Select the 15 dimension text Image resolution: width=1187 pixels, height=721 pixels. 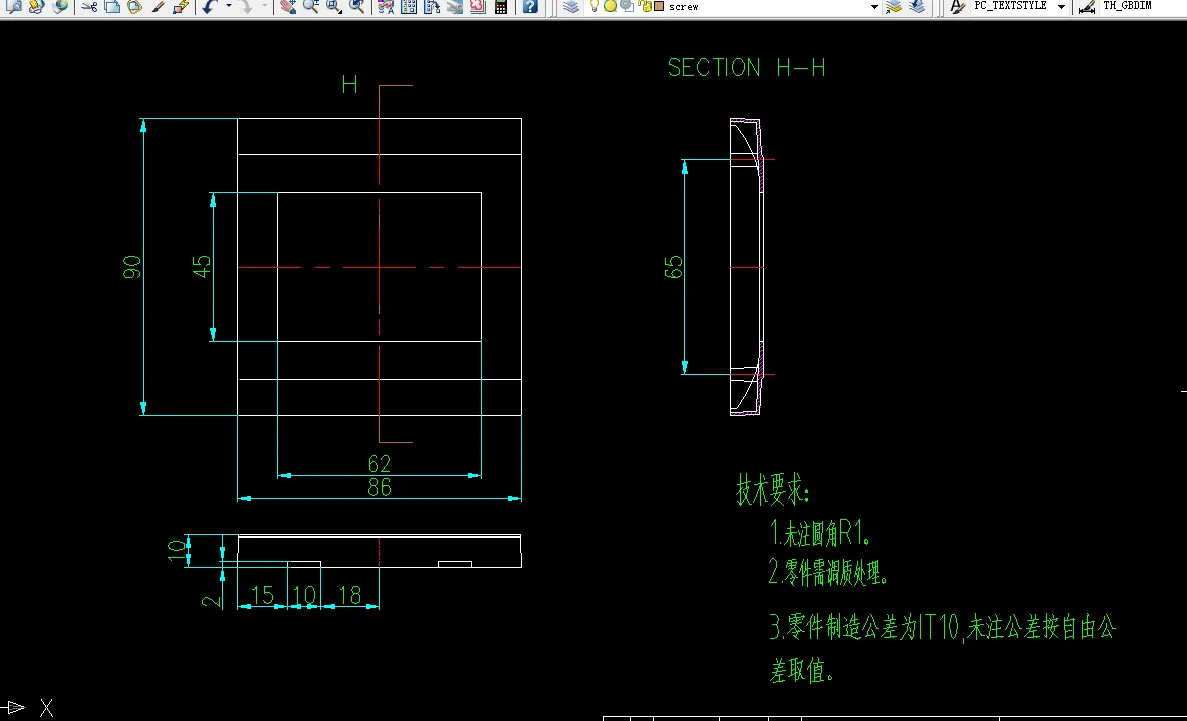(262, 595)
